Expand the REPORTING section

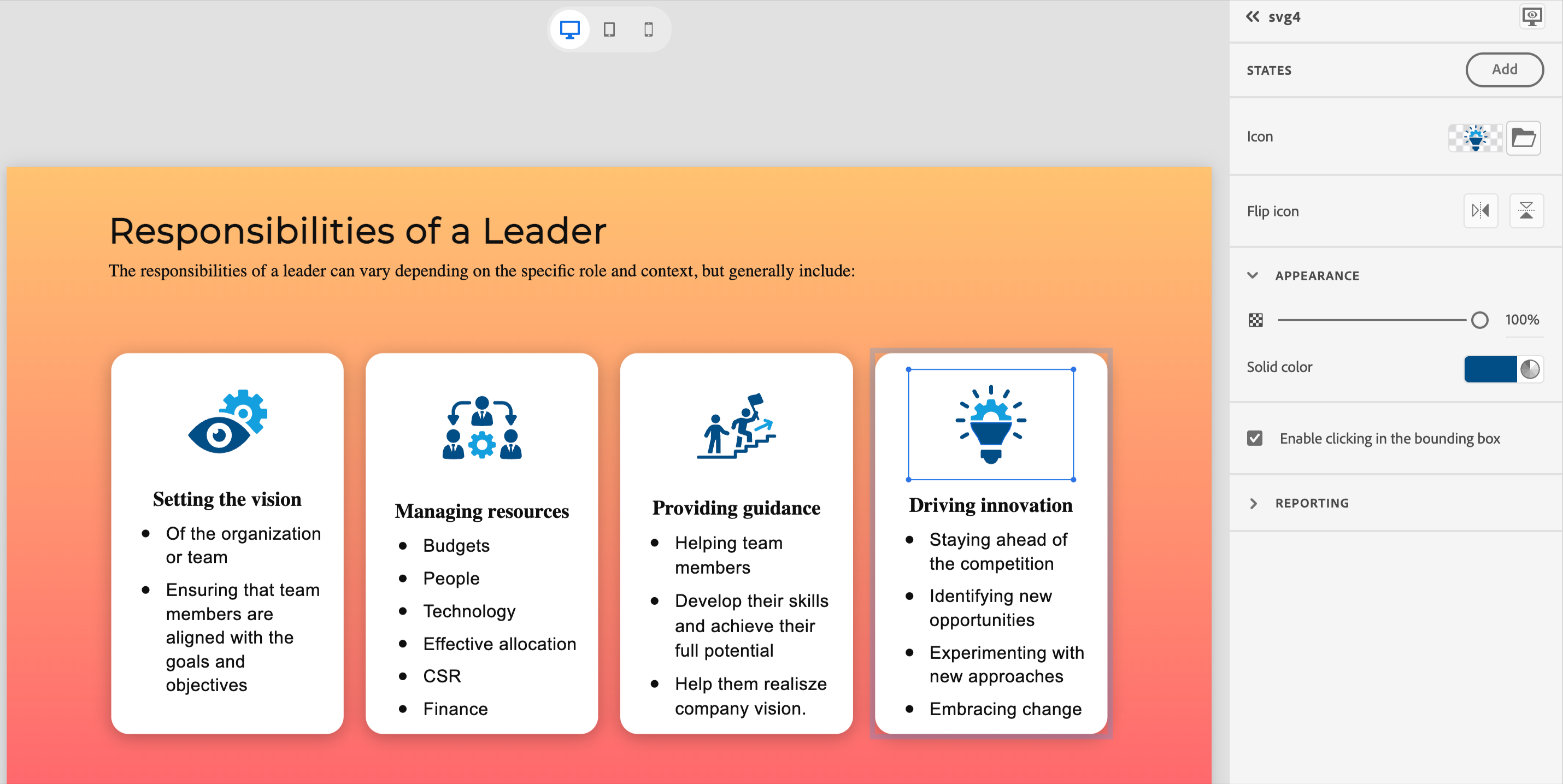pyautogui.click(x=1254, y=503)
